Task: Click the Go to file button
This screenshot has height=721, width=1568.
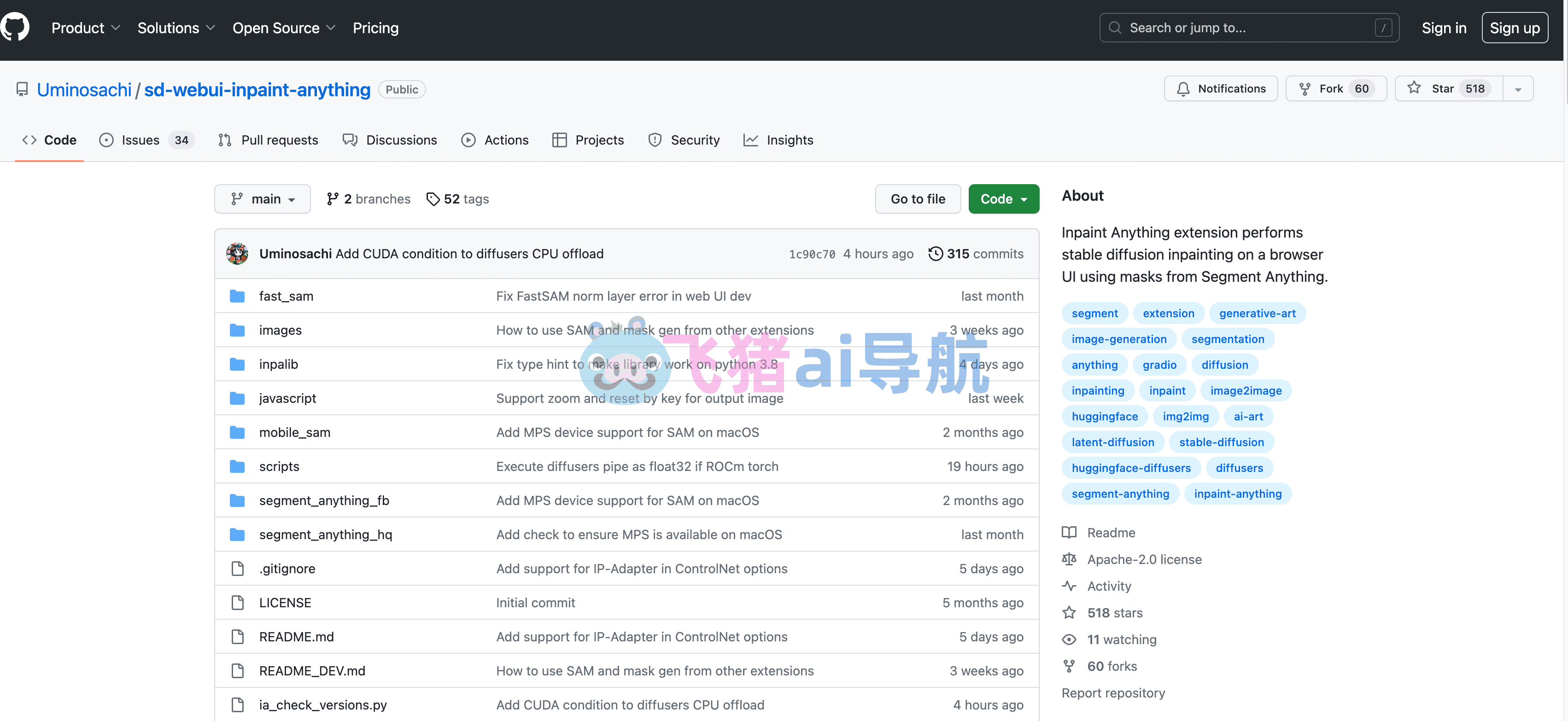Action: click(x=917, y=199)
